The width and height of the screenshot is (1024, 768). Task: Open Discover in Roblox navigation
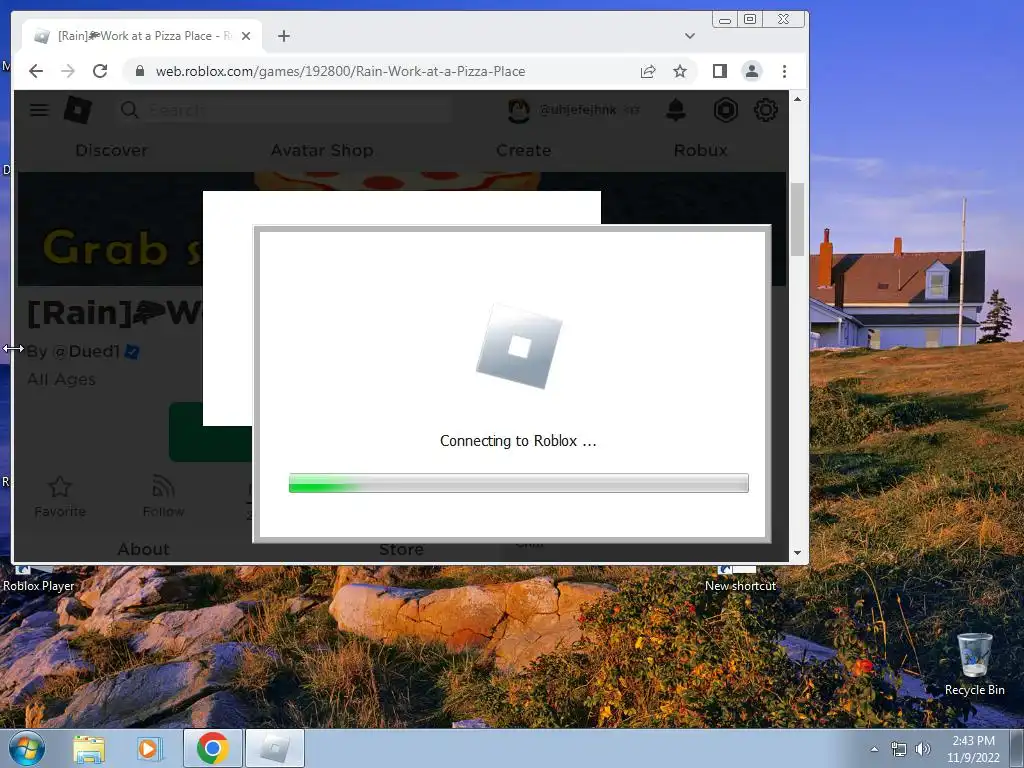click(x=111, y=150)
